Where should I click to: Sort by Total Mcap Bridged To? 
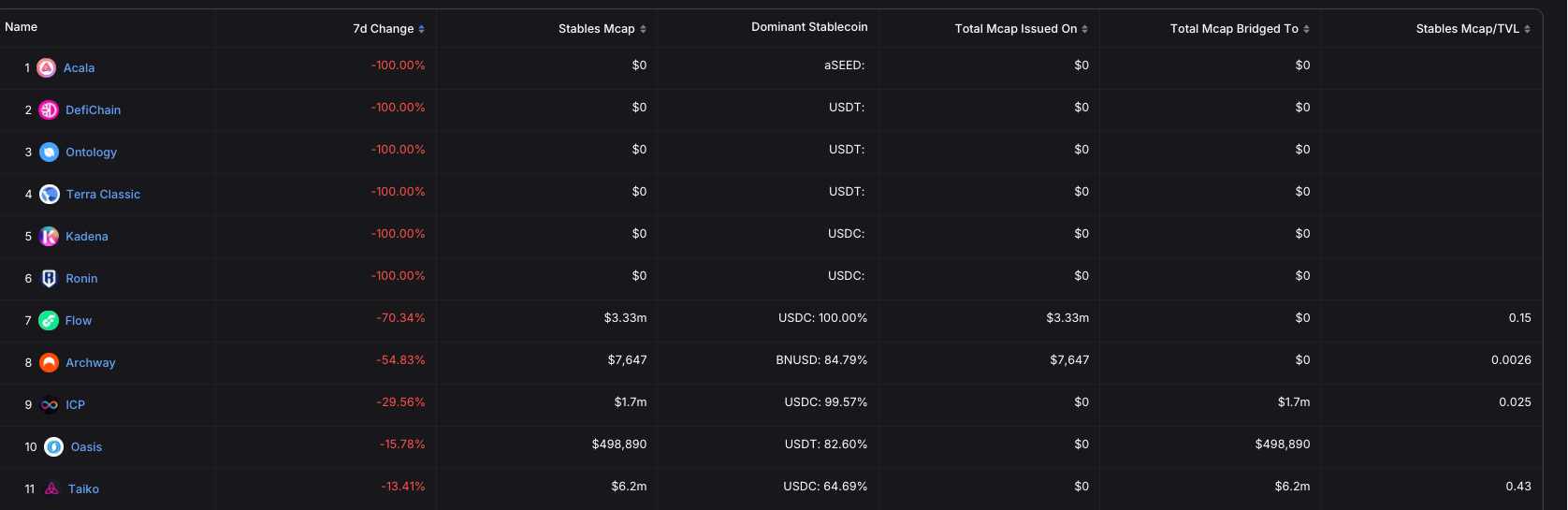tap(1239, 29)
